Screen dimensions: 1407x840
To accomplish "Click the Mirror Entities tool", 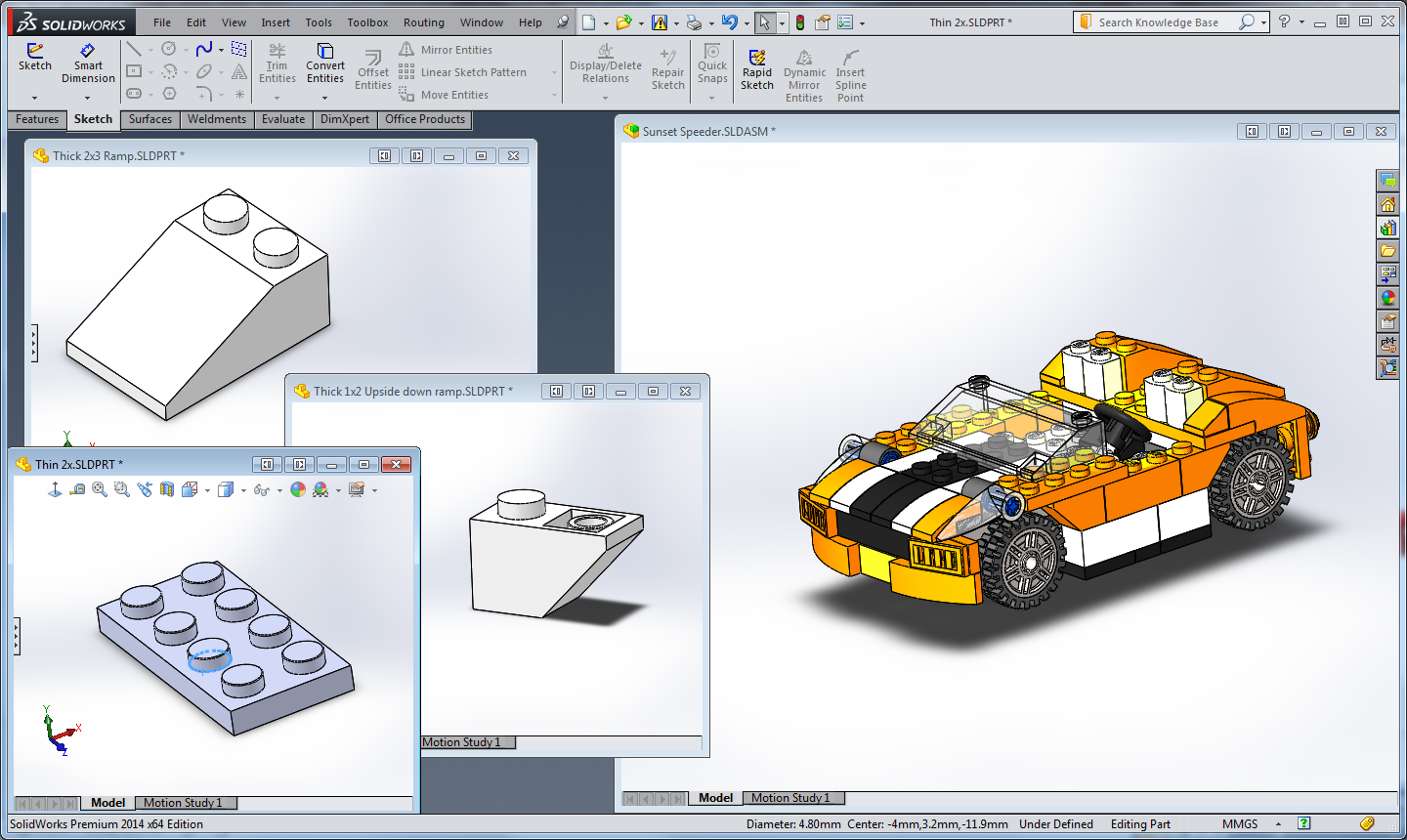I will [446, 50].
